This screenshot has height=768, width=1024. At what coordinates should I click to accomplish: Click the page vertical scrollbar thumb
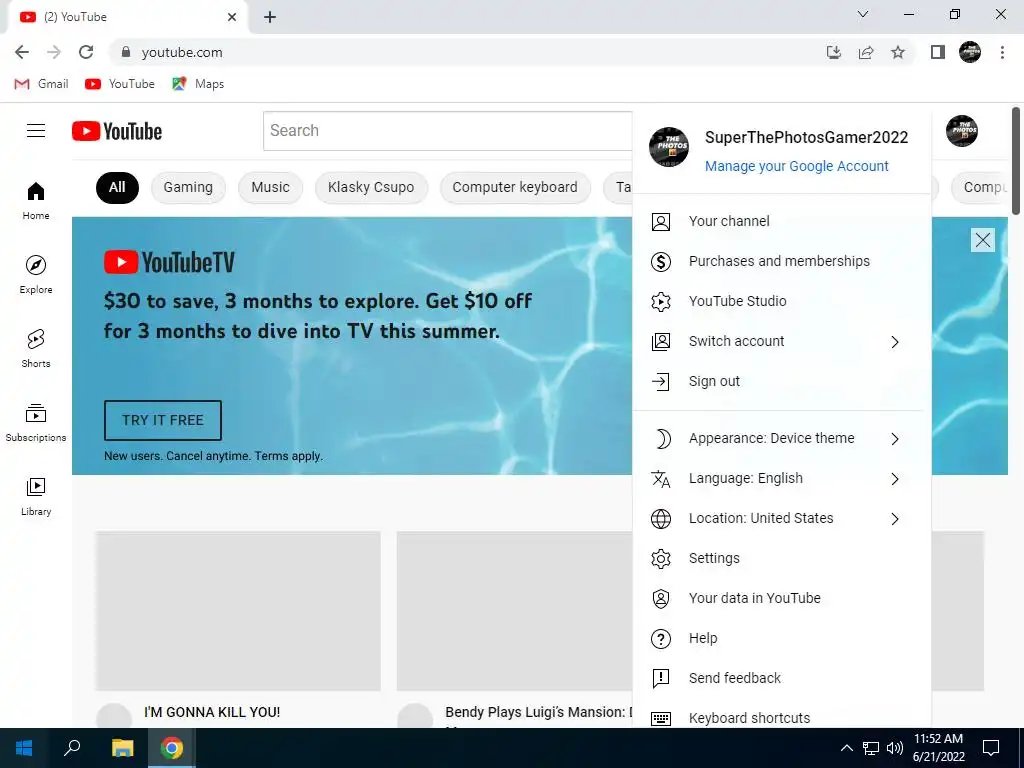pos(1016,161)
